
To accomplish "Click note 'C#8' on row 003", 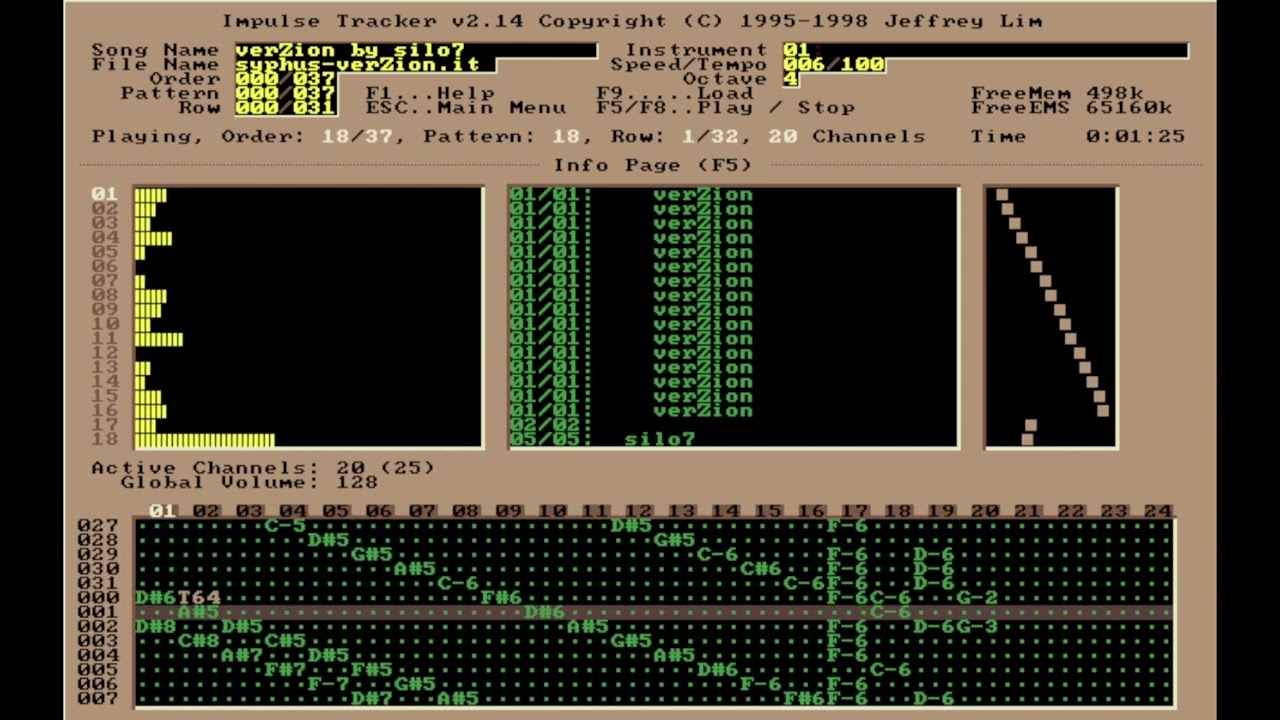I will pos(198,641).
